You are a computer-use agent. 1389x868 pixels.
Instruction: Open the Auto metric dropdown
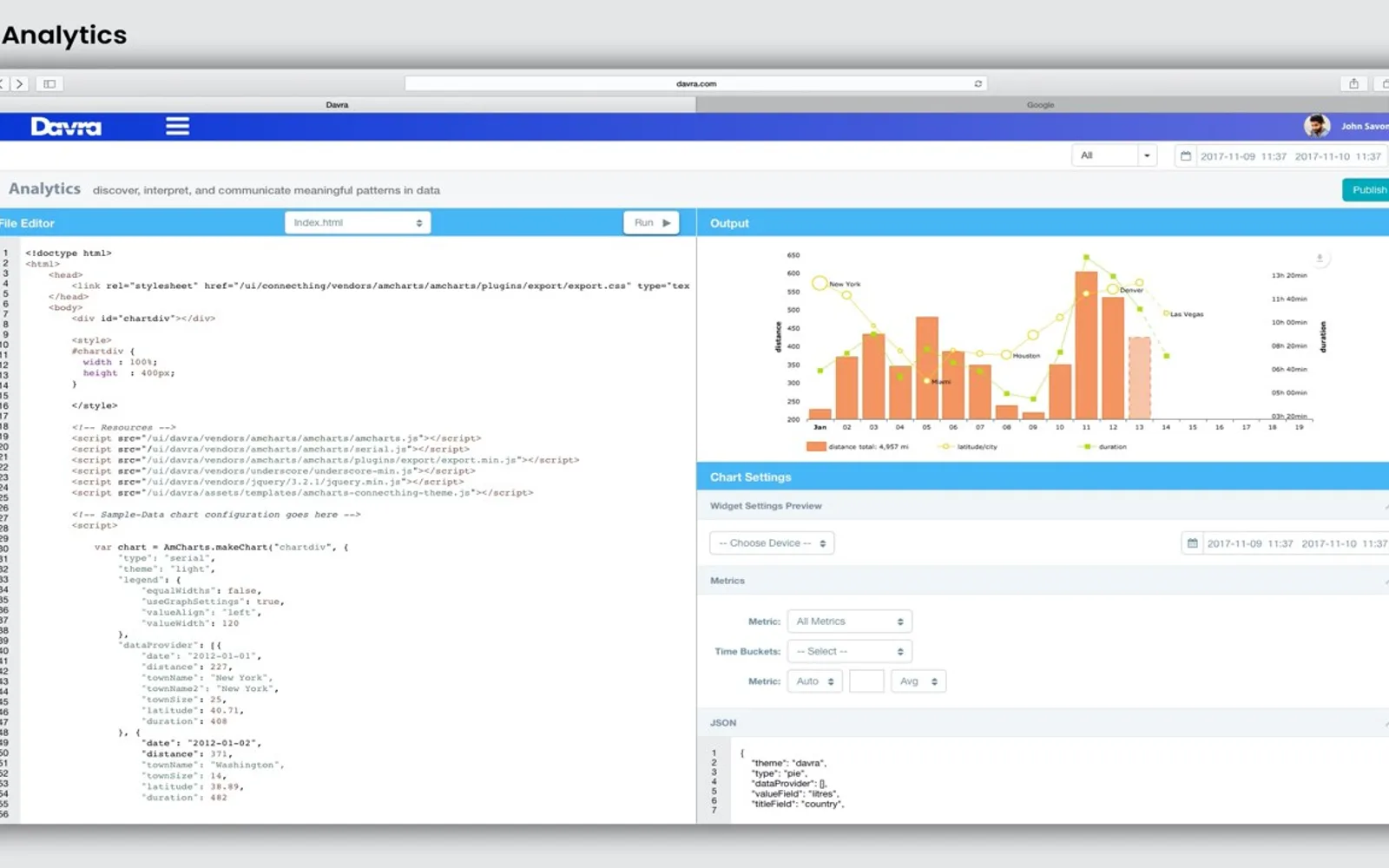814,681
